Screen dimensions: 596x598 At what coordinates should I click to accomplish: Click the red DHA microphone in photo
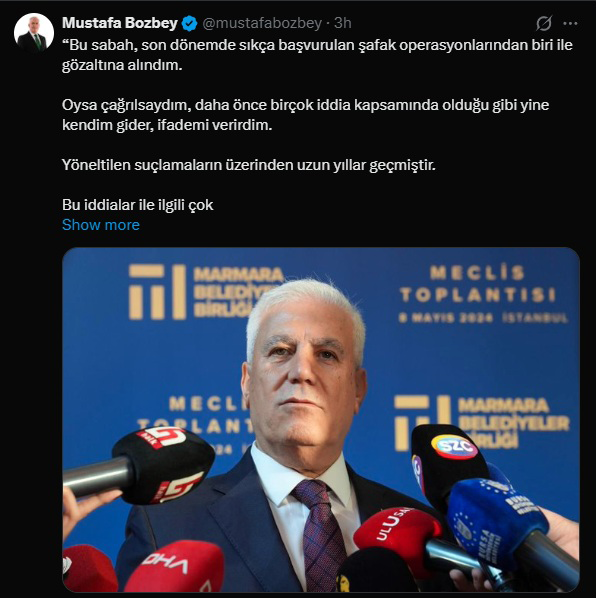click(175, 566)
